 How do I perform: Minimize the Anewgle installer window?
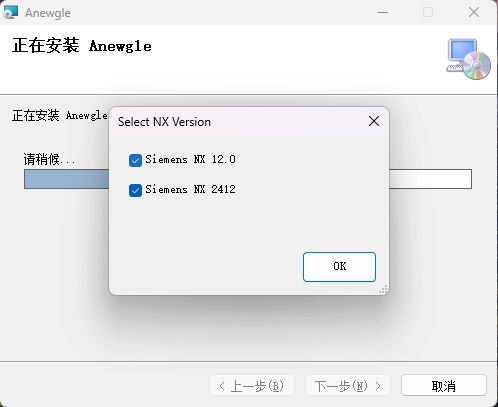tap(383, 13)
